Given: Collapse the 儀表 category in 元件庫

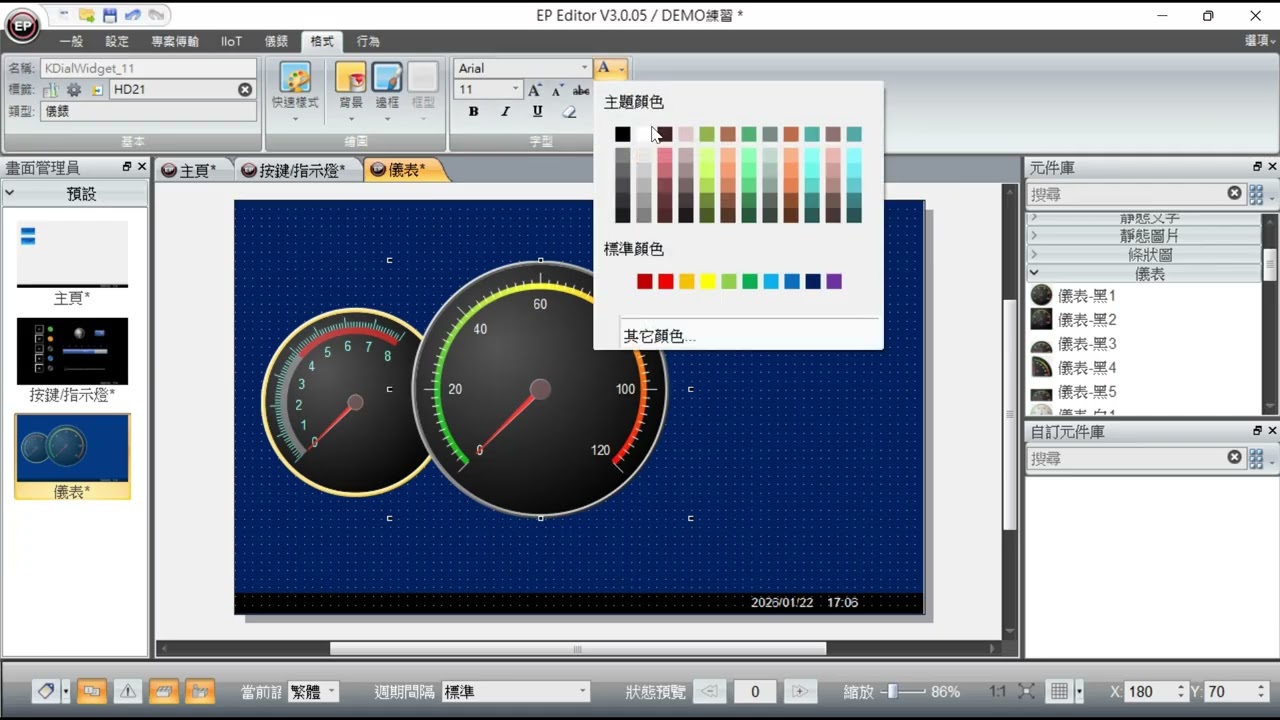Looking at the screenshot, I should pyautogui.click(x=1145, y=273).
